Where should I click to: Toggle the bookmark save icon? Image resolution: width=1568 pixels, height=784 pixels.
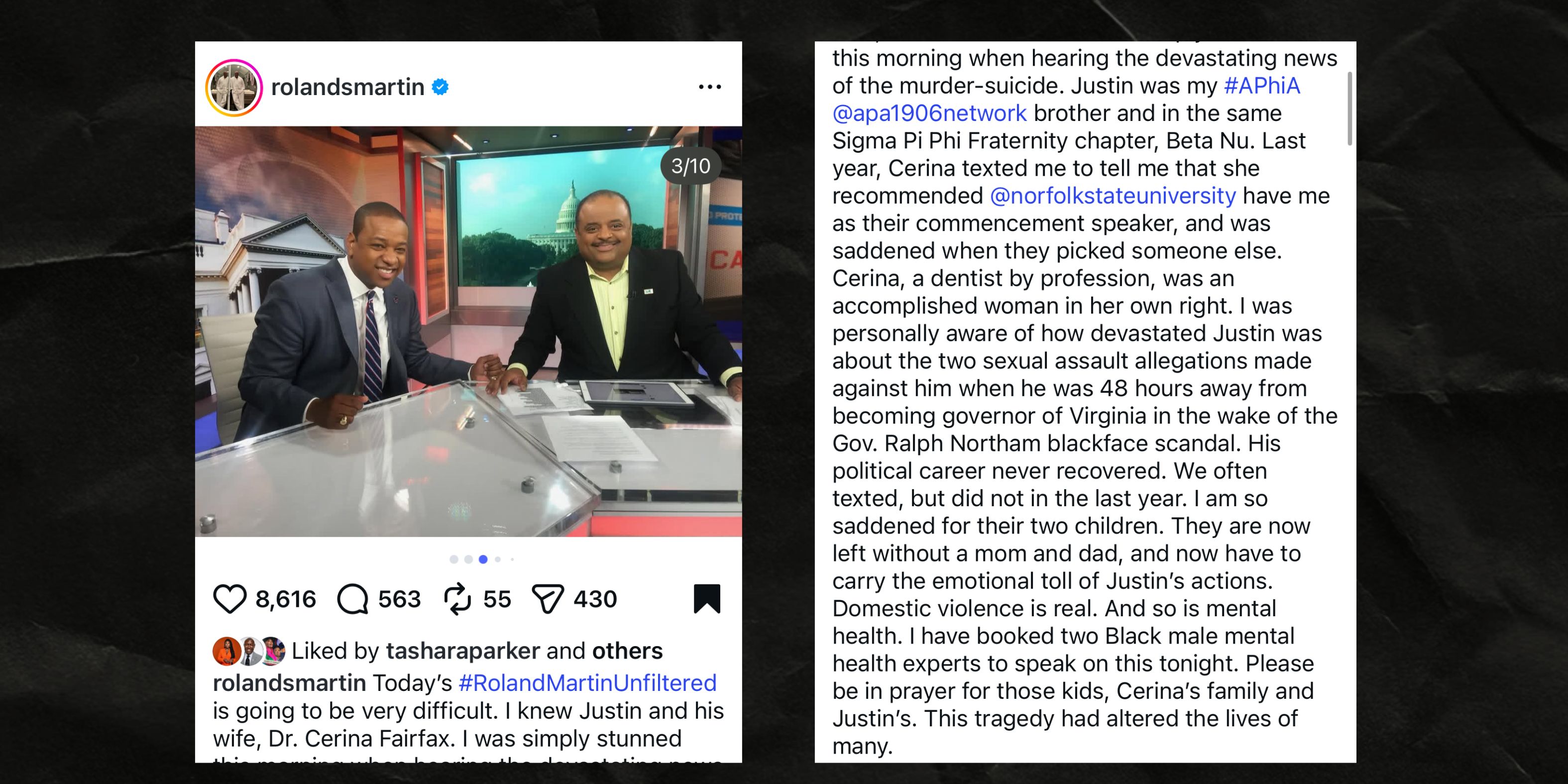[707, 598]
